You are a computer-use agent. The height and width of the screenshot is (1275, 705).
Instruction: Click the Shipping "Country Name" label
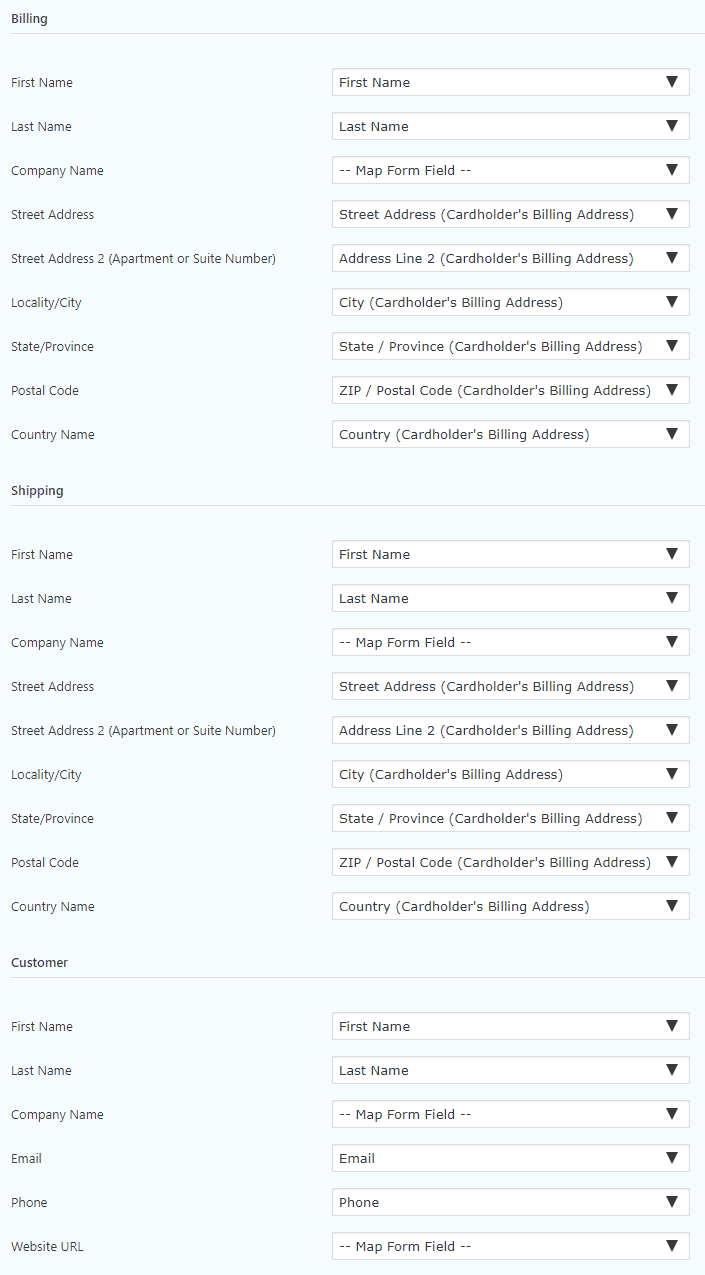[53, 906]
